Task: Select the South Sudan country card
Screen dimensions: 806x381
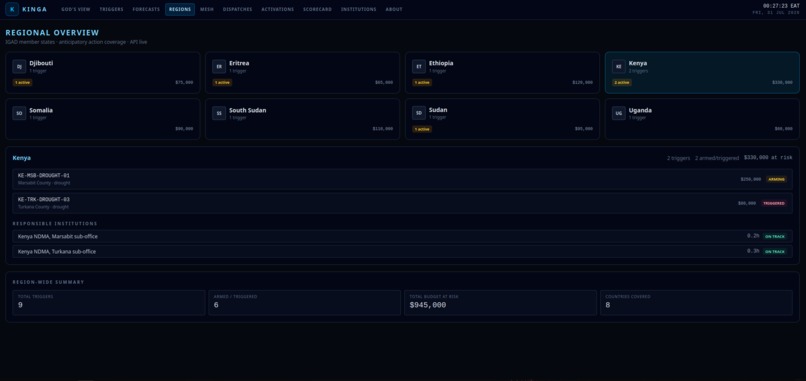Action: coord(302,119)
